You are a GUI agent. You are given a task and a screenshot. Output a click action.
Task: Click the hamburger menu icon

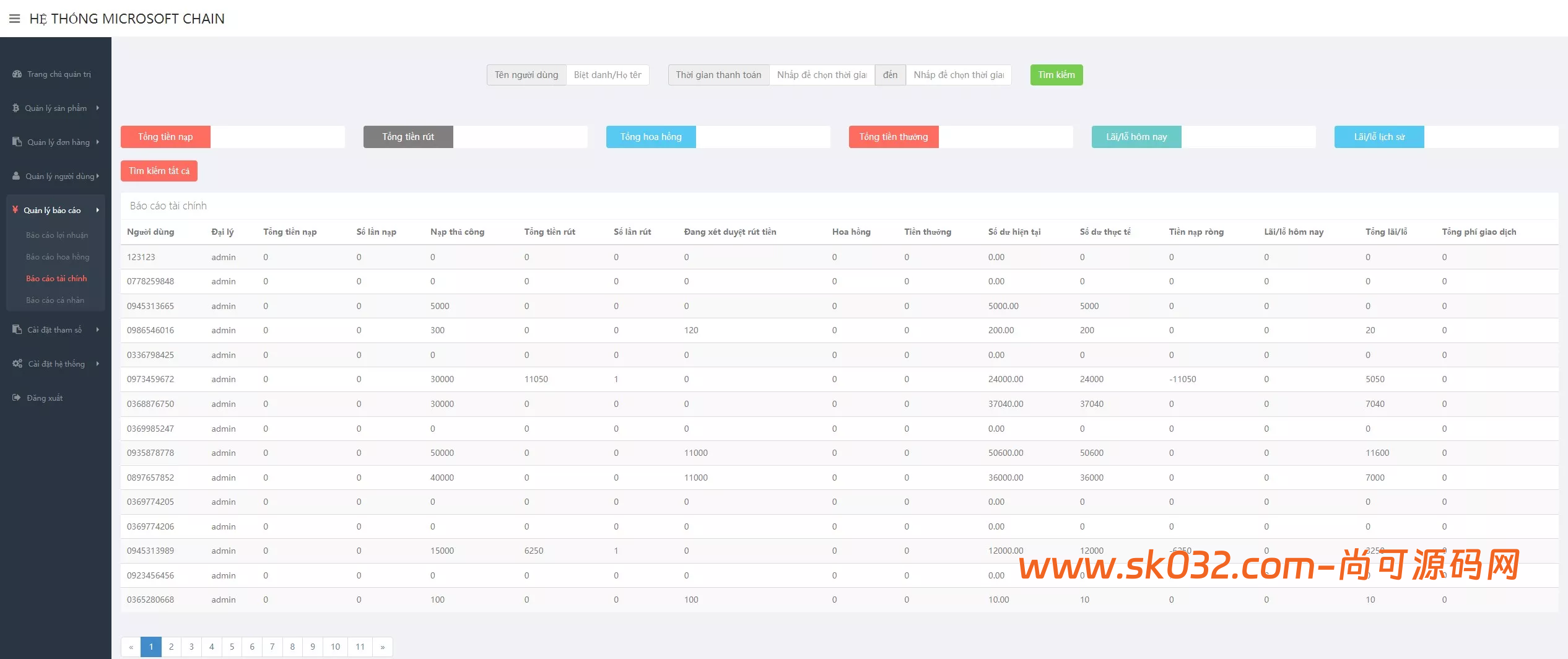point(14,19)
